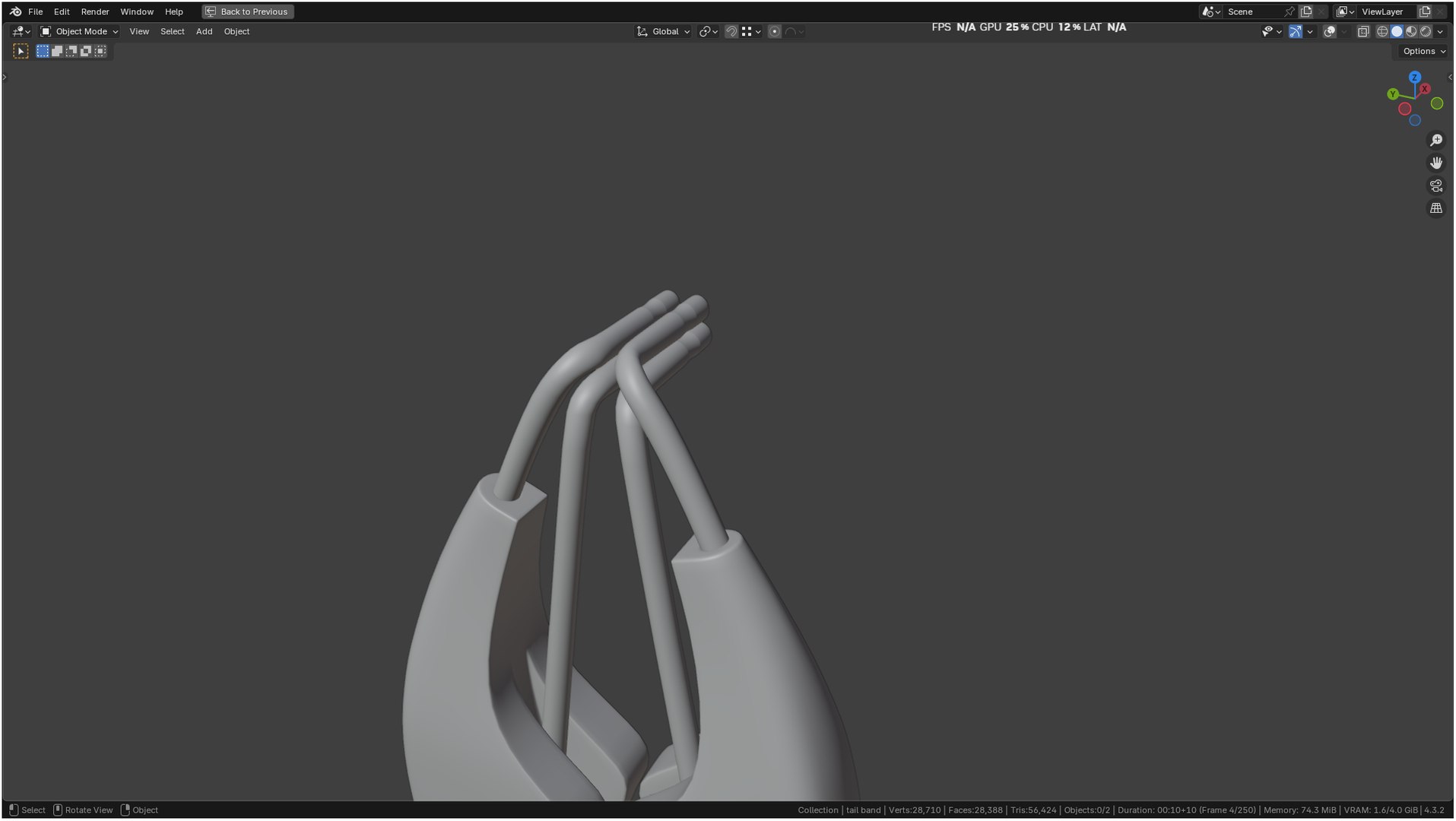
Task: Toggle the show overlays button
Action: point(1330,31)
